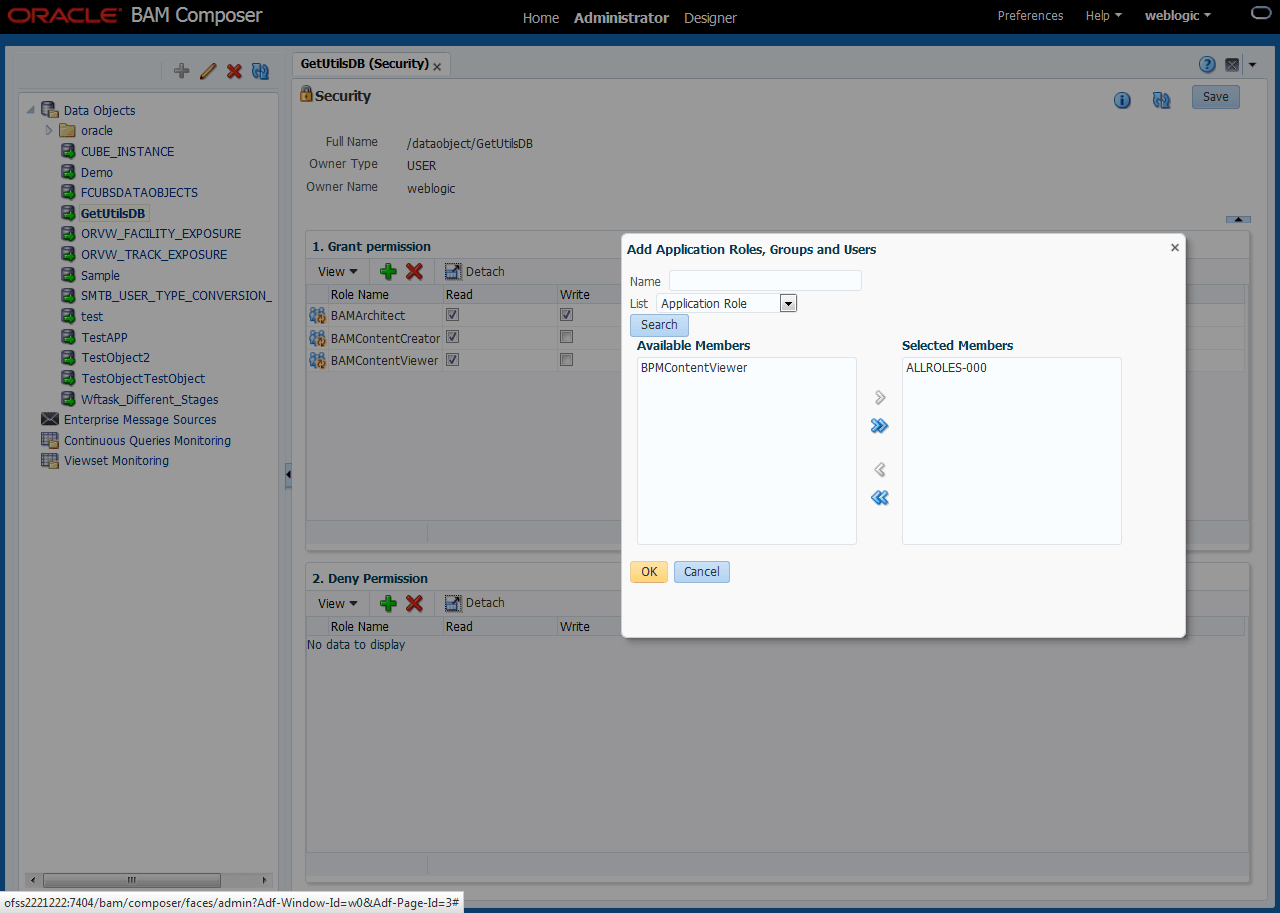This screenshot has width=1280, height=913.
Task: Open Preferences
Action: 1030,16
